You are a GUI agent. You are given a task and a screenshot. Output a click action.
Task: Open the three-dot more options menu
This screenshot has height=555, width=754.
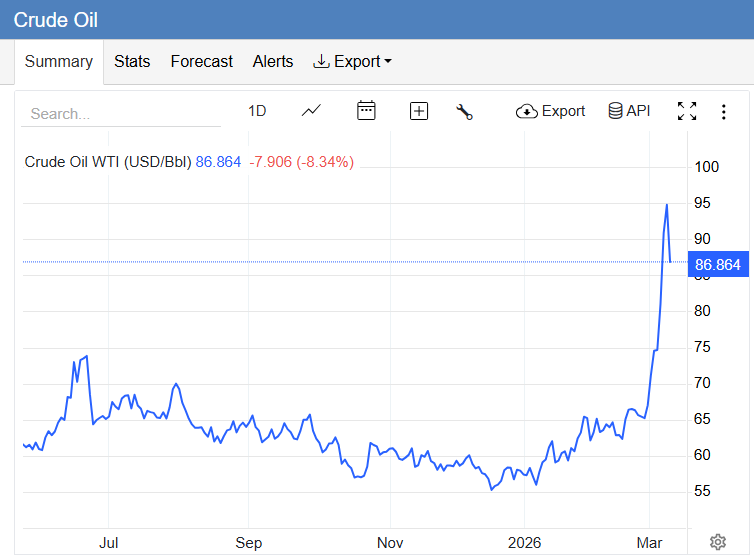[x=724, y=111]
